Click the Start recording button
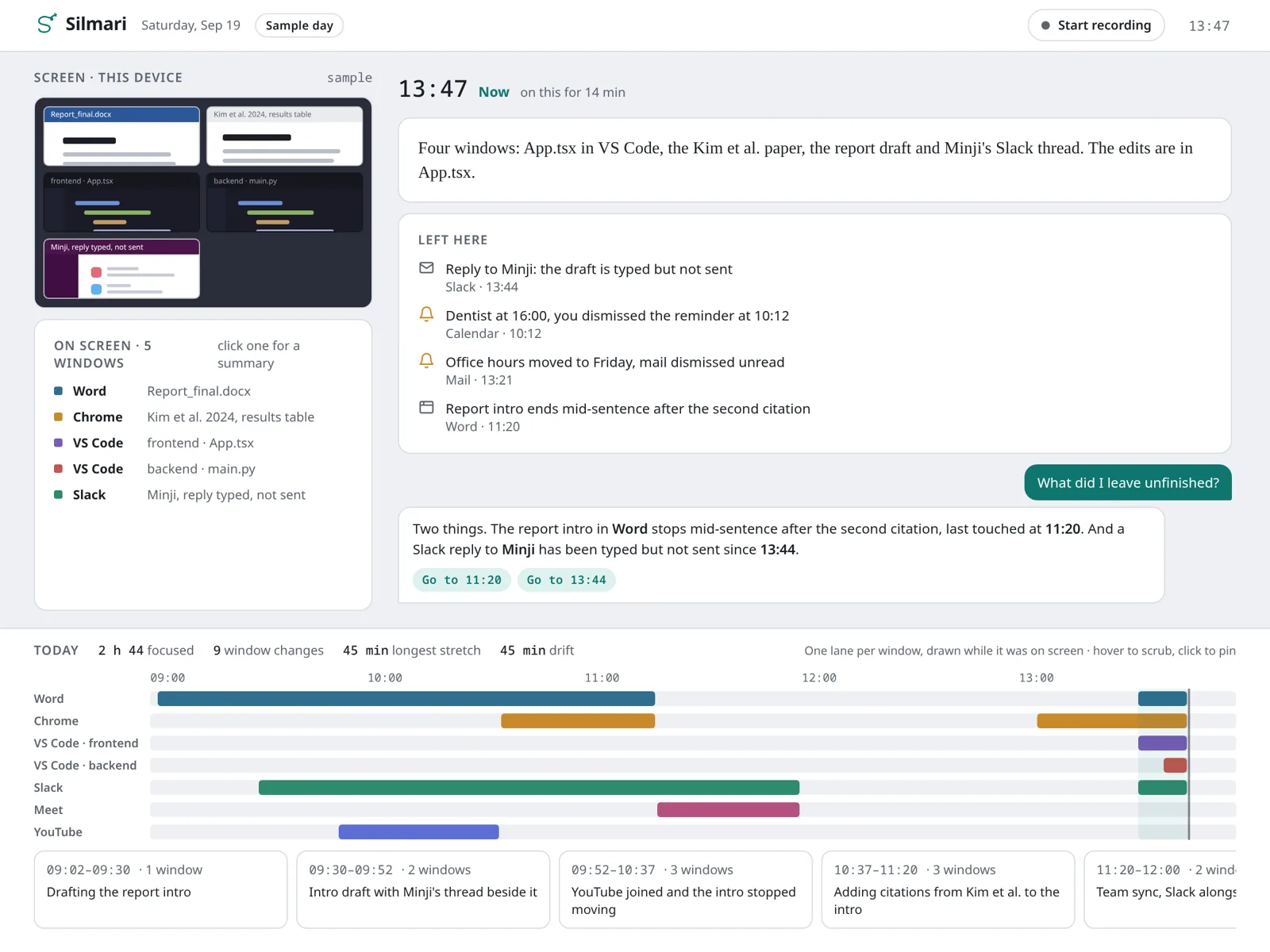The width and height of the screenshot is (1270, 952). (1096, 25)
